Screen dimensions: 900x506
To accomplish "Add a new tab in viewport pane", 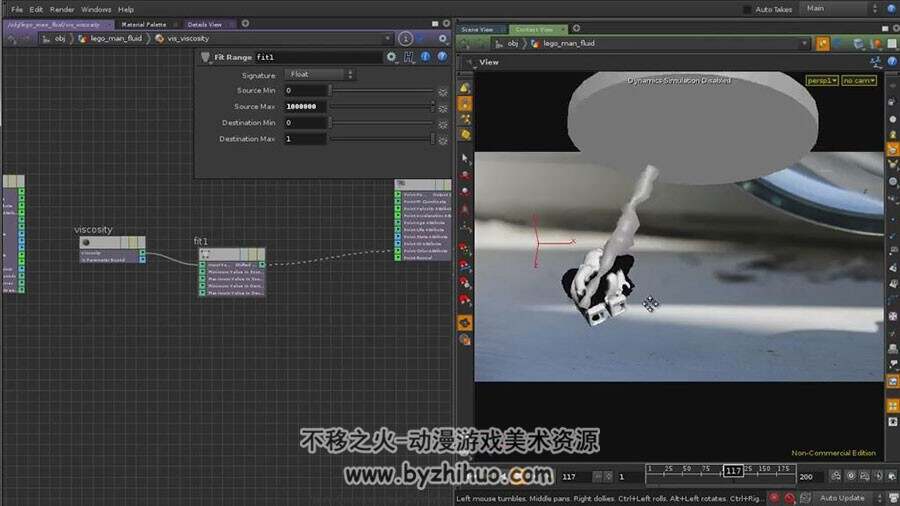I will click(576, 28).
